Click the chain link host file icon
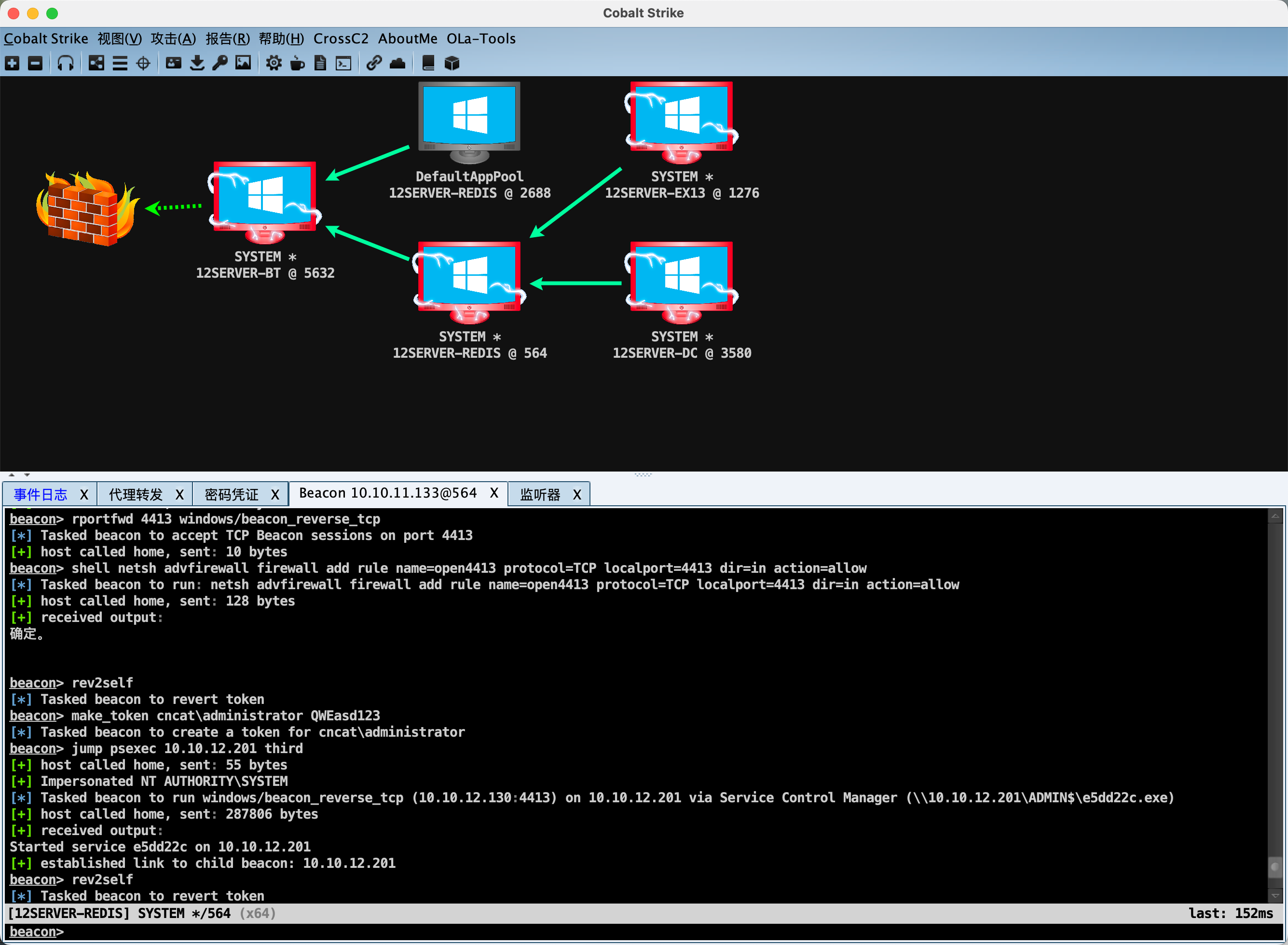1288x945 pixels. (x=374, y=63)
